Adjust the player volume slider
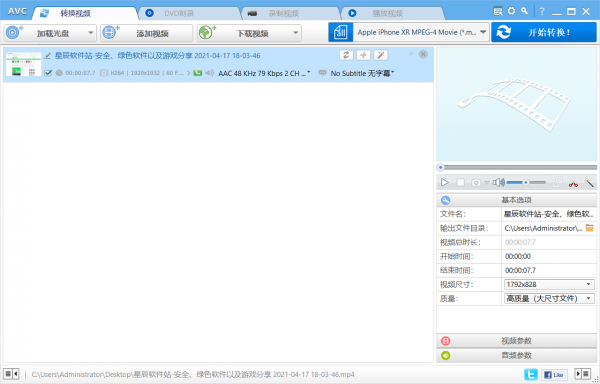600x384 pixels. tap(526, 182)
